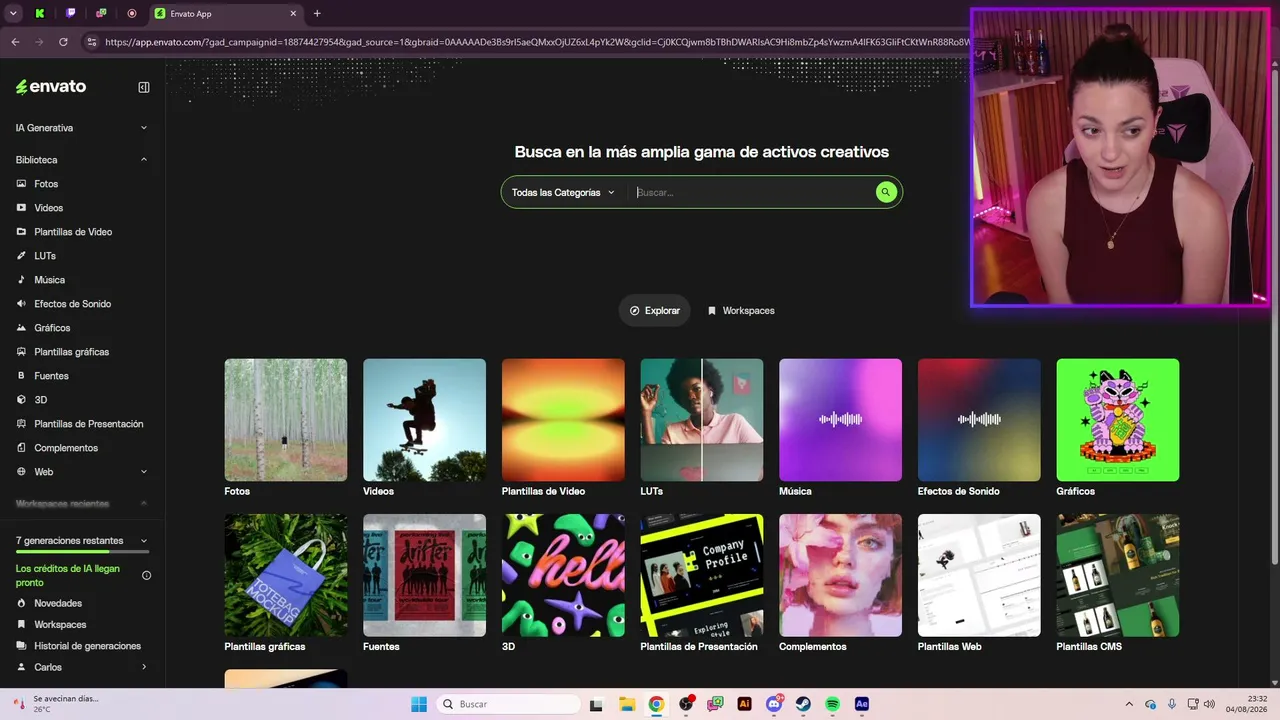Click the Windows taskbar Buscar search box
The height and width of the screenshot is (720, 1280).
click(508, 704)
